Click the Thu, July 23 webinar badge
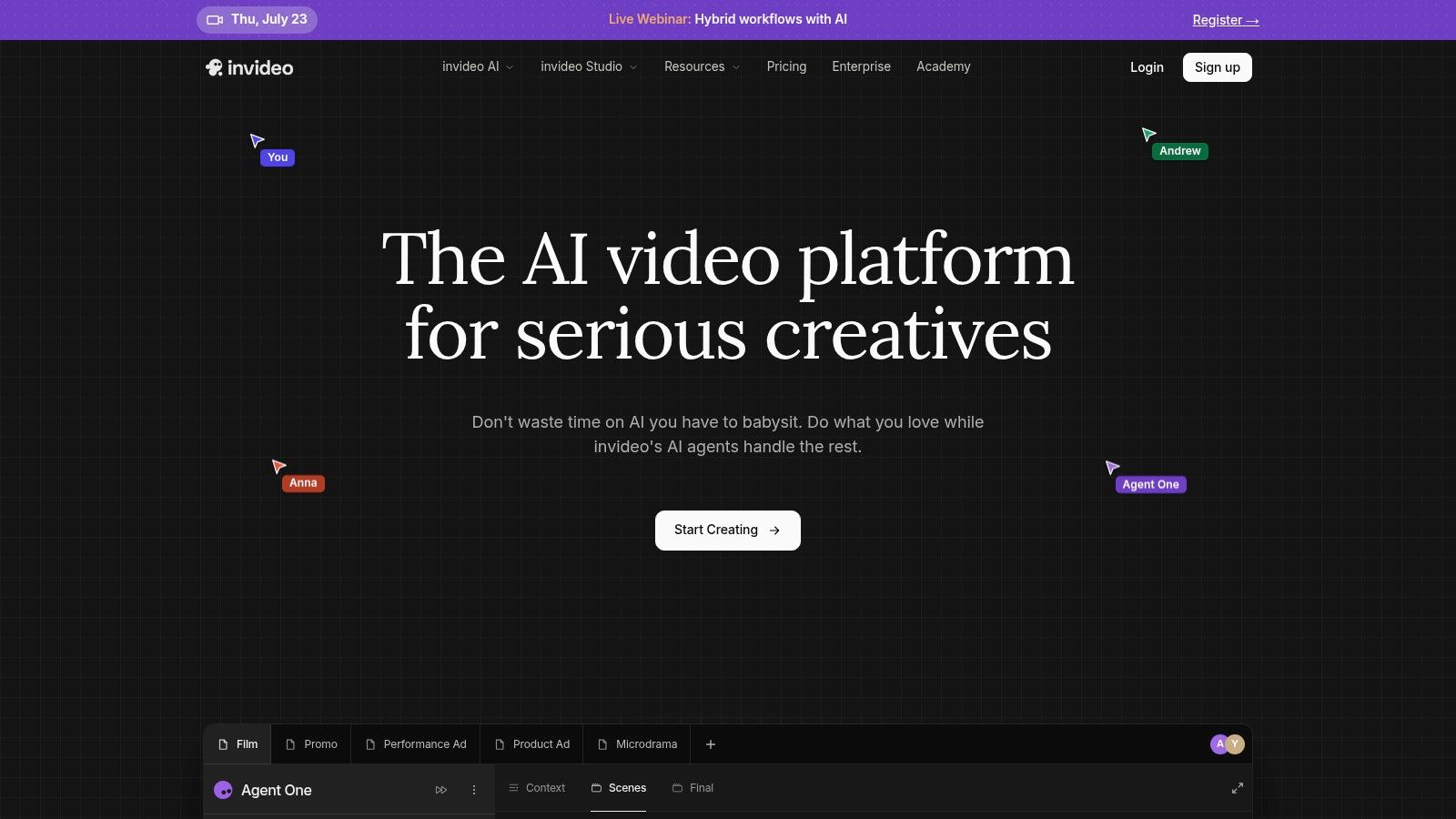Viewport: 1456px width, 819px height. point(257,19)
